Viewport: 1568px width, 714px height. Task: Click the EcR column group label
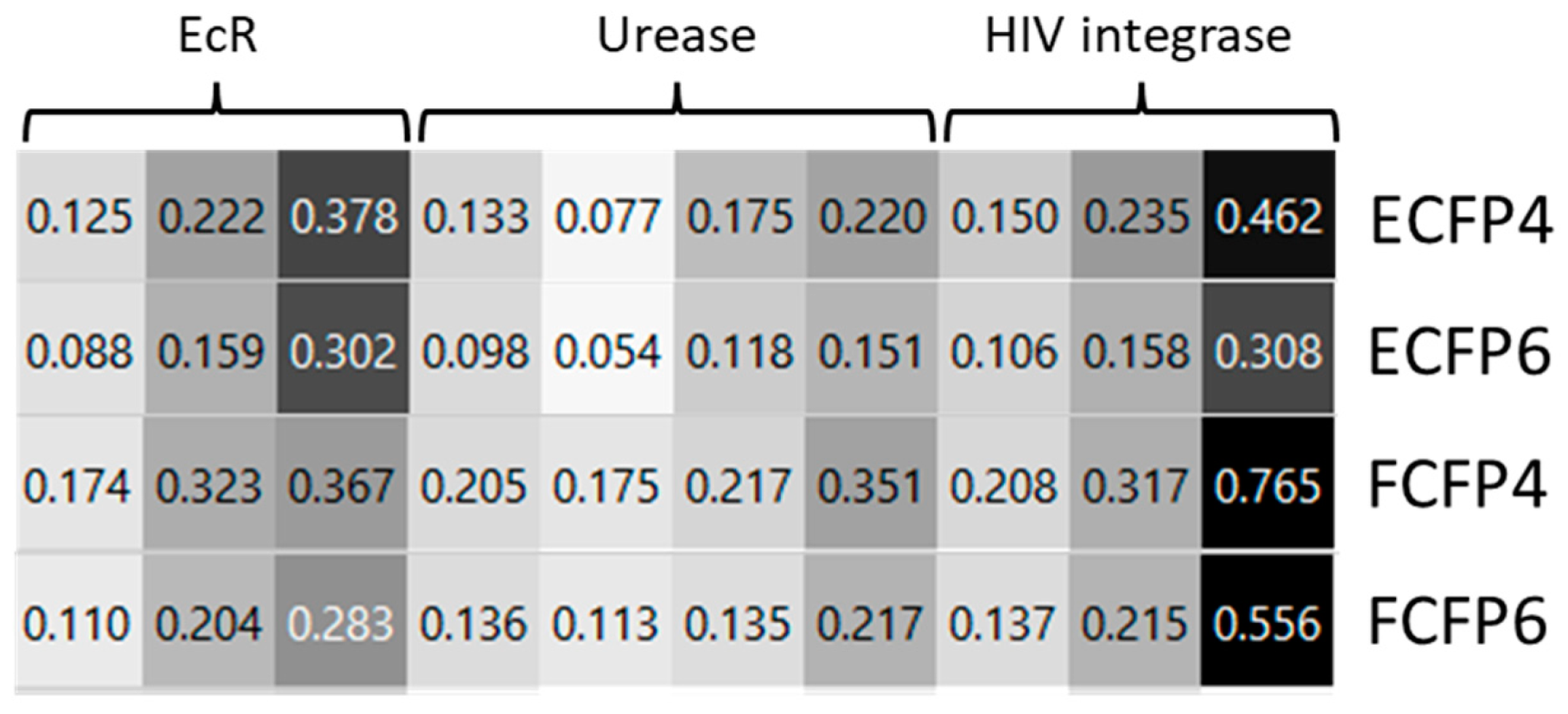217,36
